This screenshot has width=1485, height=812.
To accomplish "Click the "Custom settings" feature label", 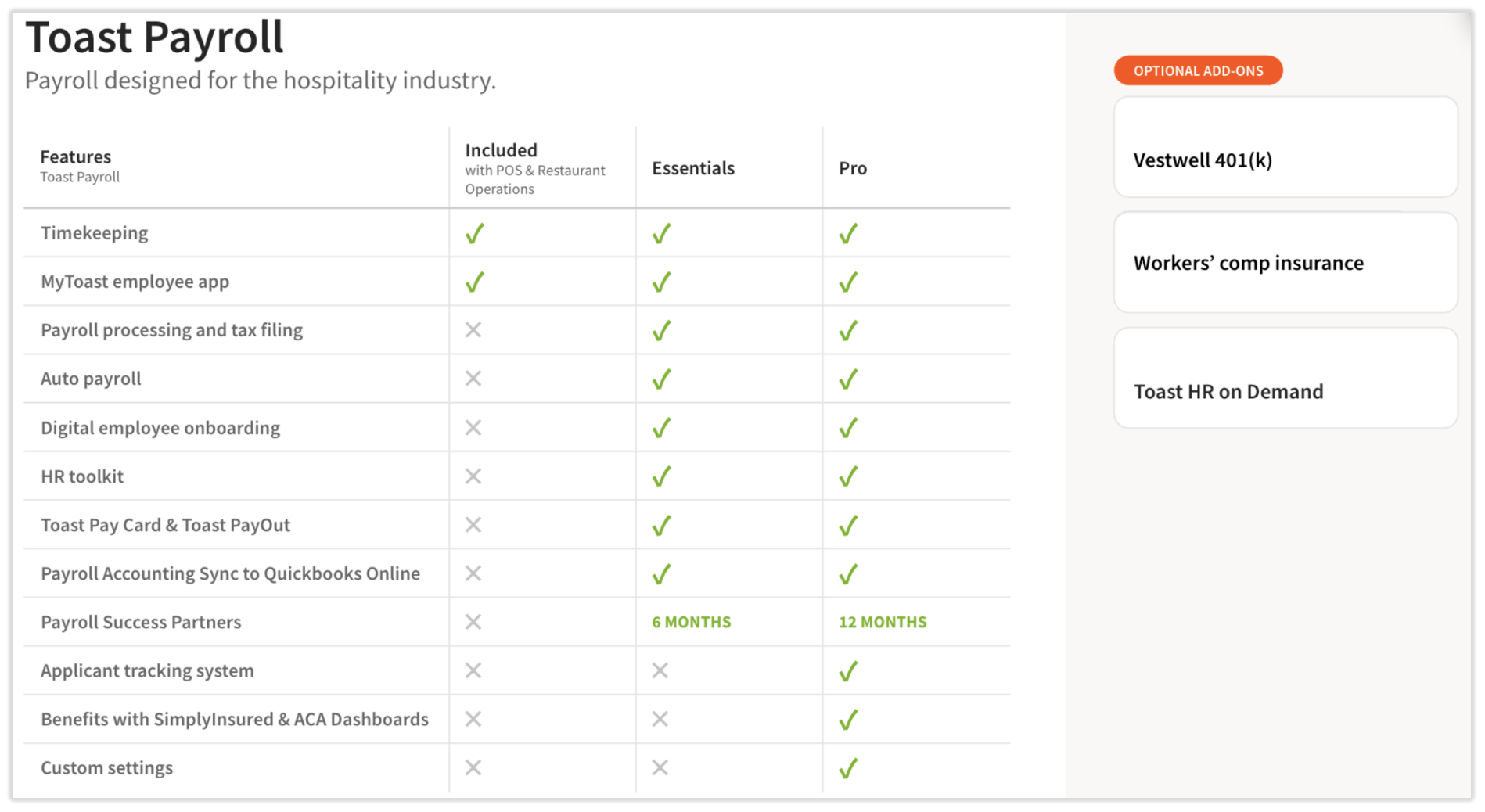I will 107,767.
